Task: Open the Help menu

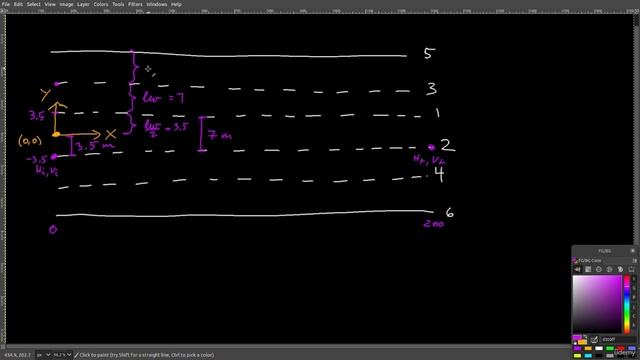Action: [x=176, y=4]
